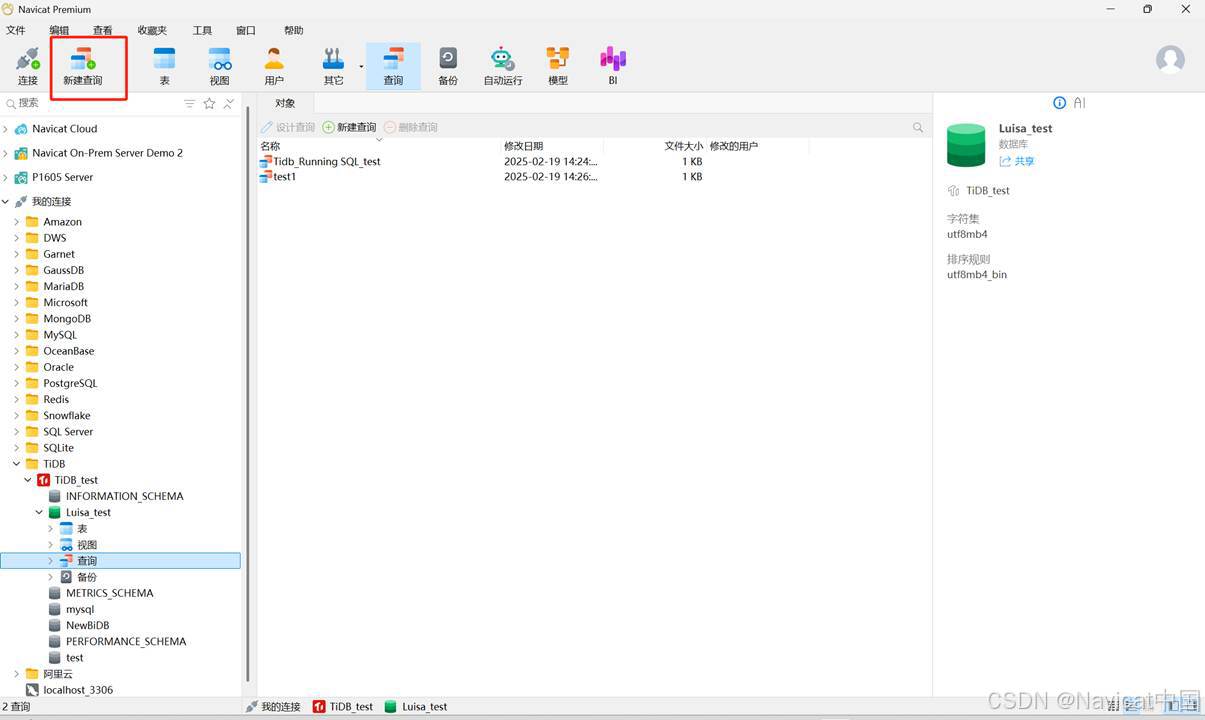Open the 帮助 menu
Viewport: 1205px width, 720px height.
click(x=293, y=30)
